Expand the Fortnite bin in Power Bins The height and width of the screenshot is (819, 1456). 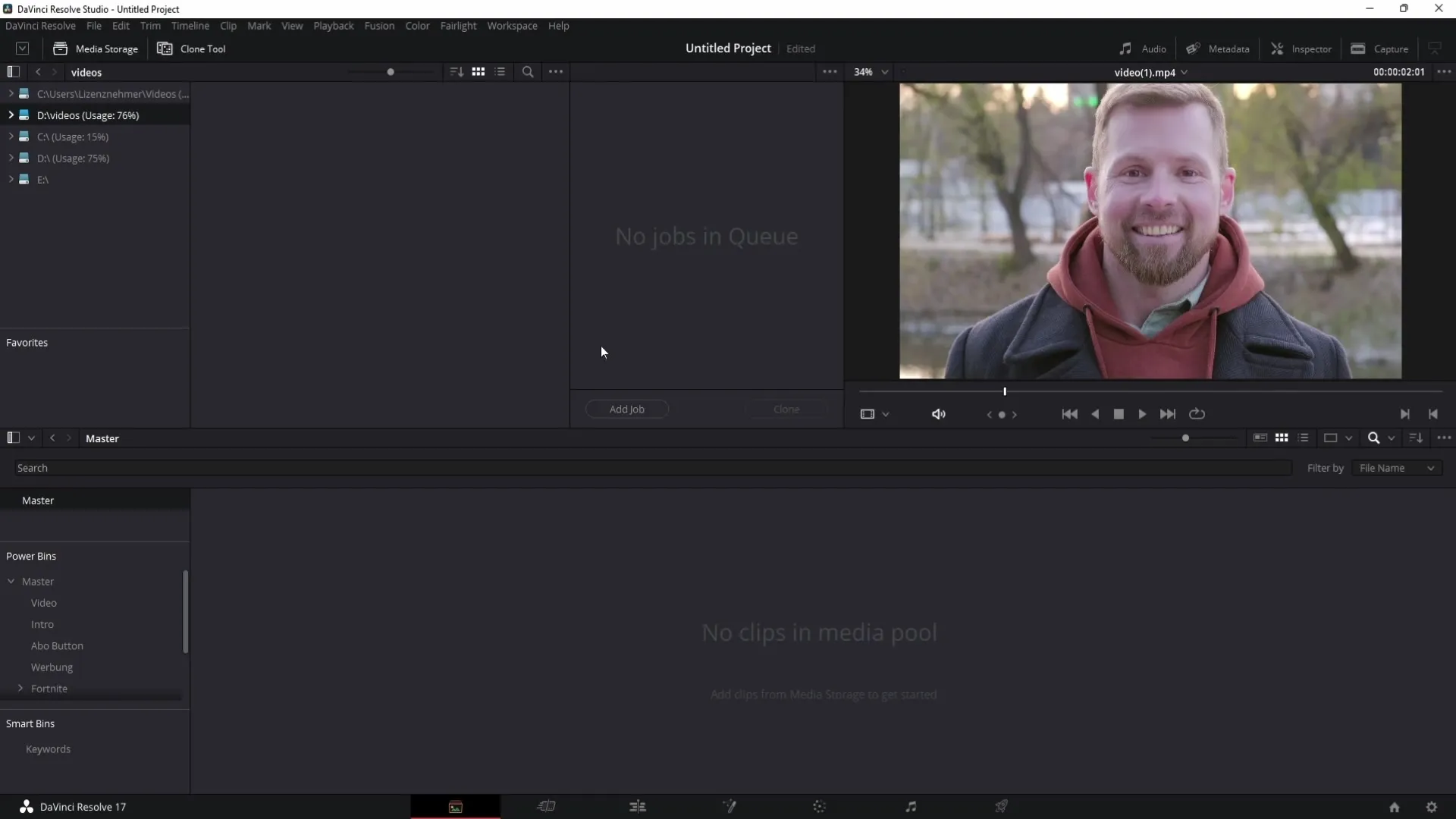click(20, 688)
